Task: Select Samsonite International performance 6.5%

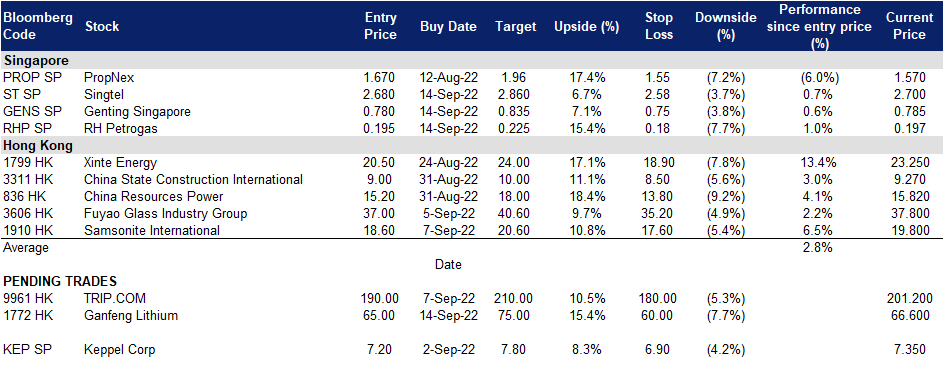Action: tap(818, 230)
